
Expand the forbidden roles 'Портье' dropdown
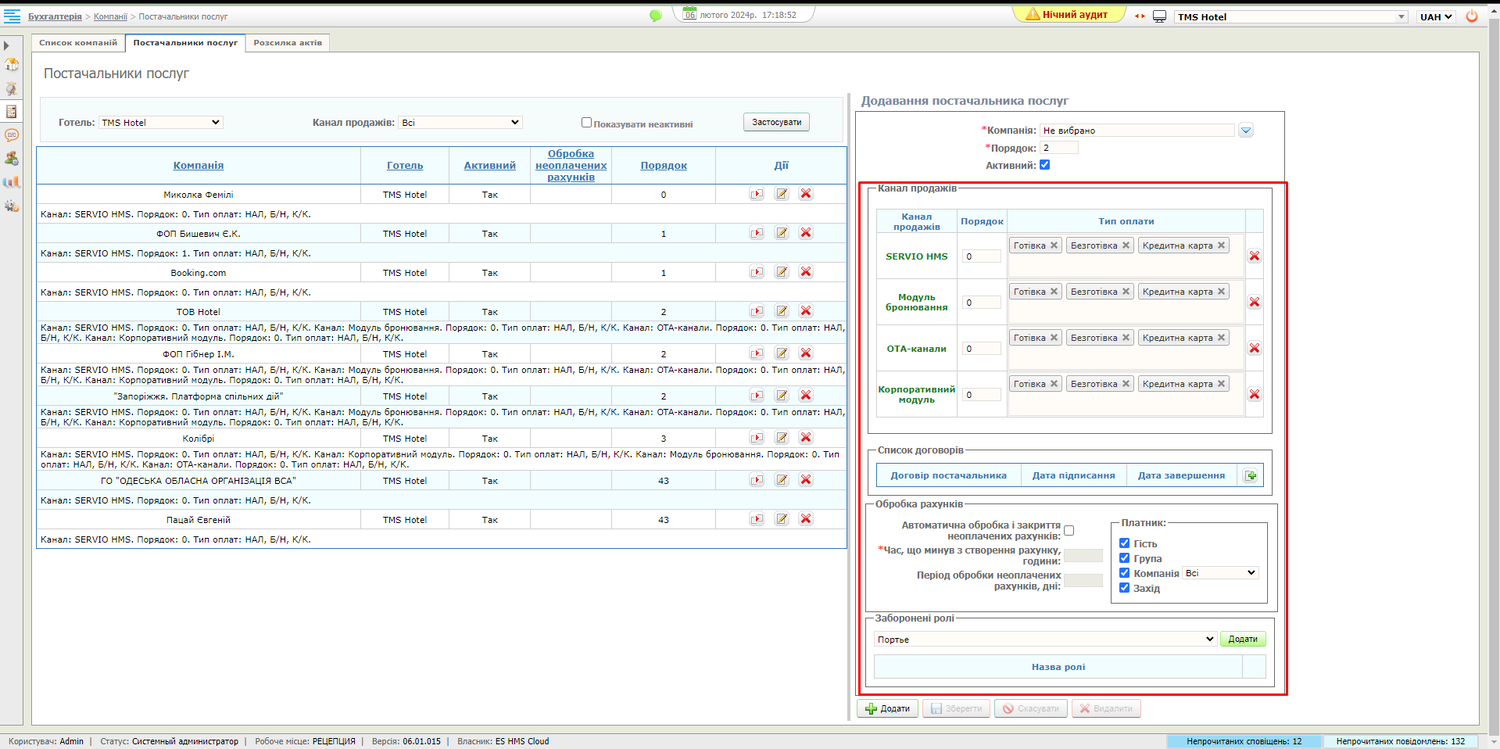click(x=1044, y=639)
